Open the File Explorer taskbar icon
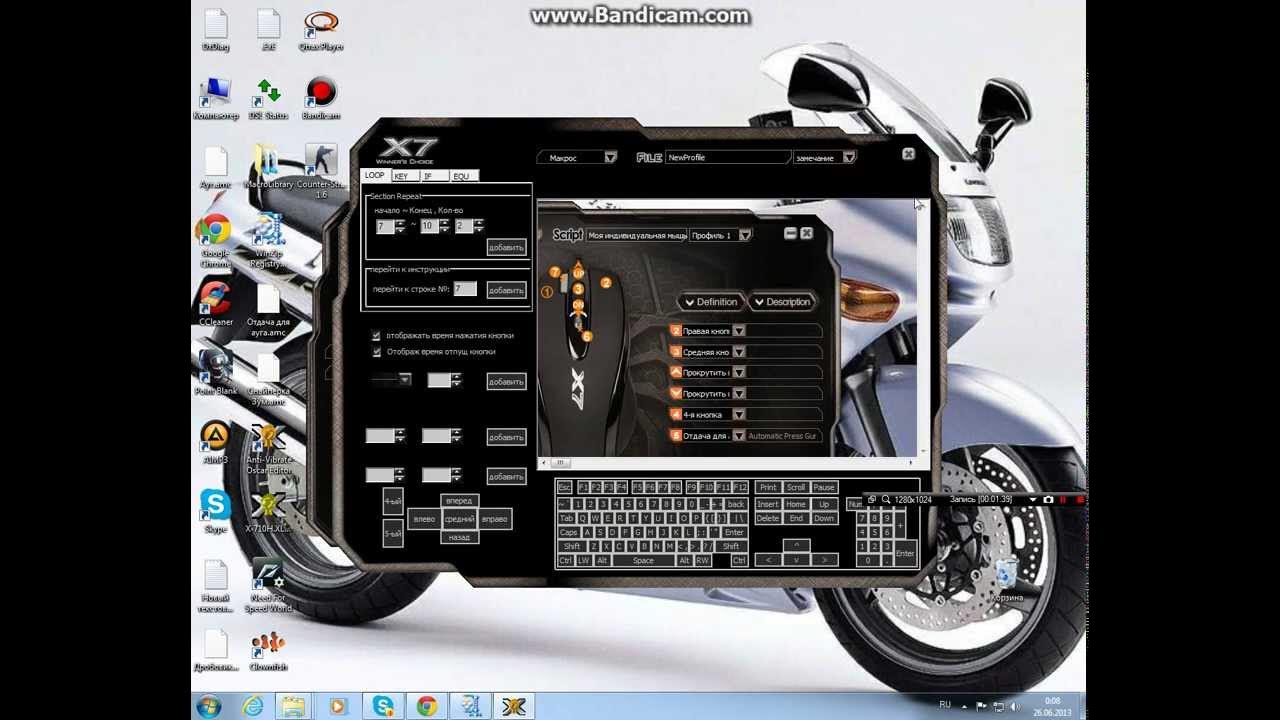This screenshot has width=1280, height=720. [294, 706]
